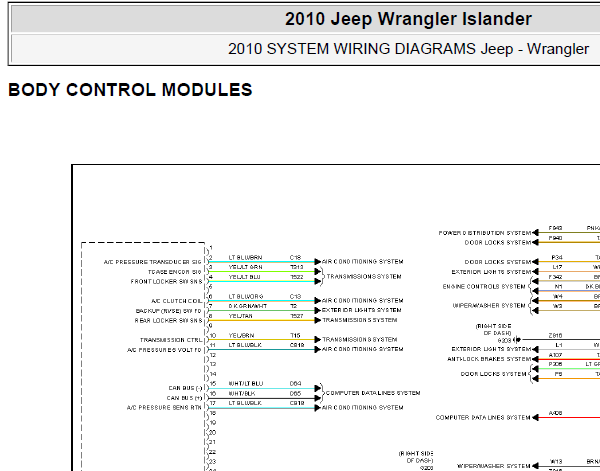Click "WIPER/WASHER SYSTEM" beside the W13 wire
Screen dimensions: 600x471
[x=494, y=466]
